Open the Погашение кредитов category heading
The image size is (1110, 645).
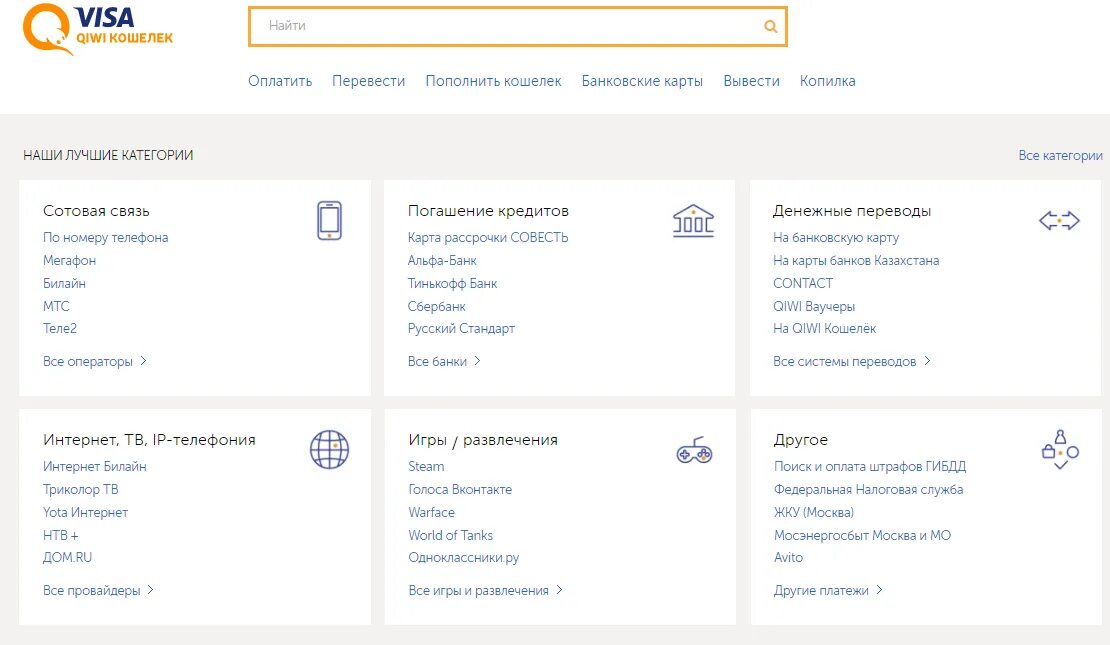(x=488, y=211)
